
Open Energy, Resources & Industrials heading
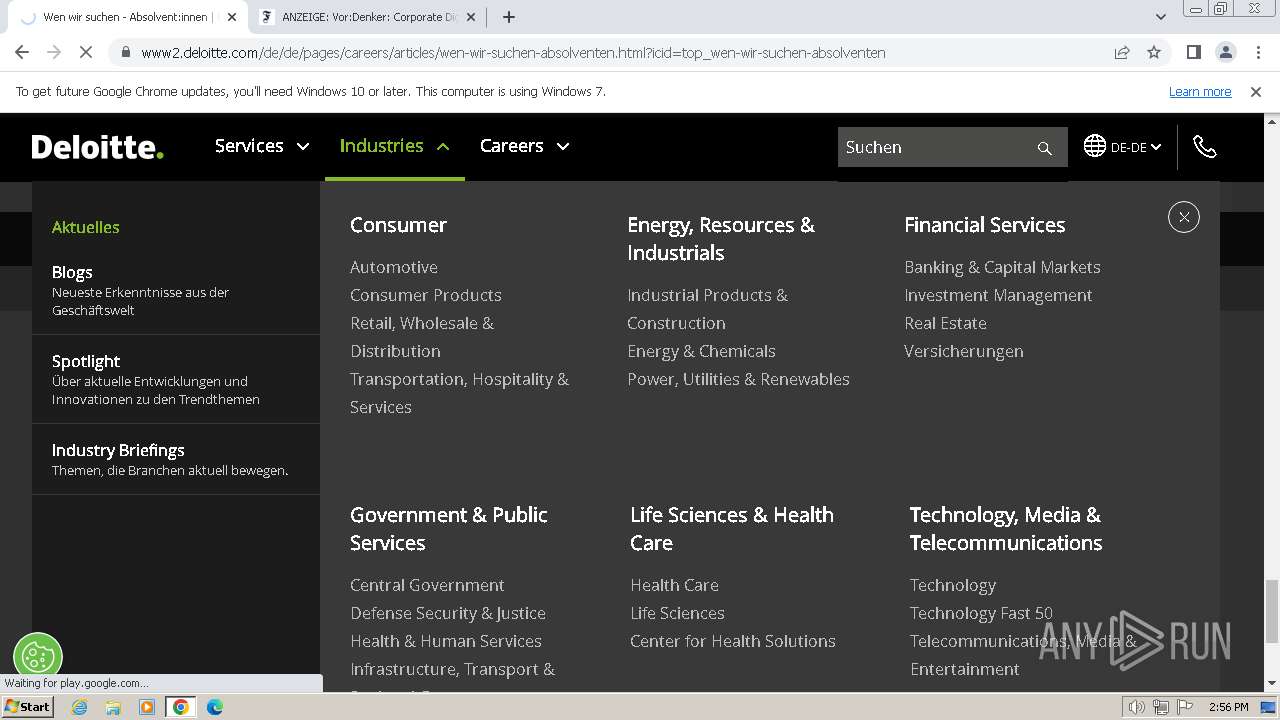point(721,239)
